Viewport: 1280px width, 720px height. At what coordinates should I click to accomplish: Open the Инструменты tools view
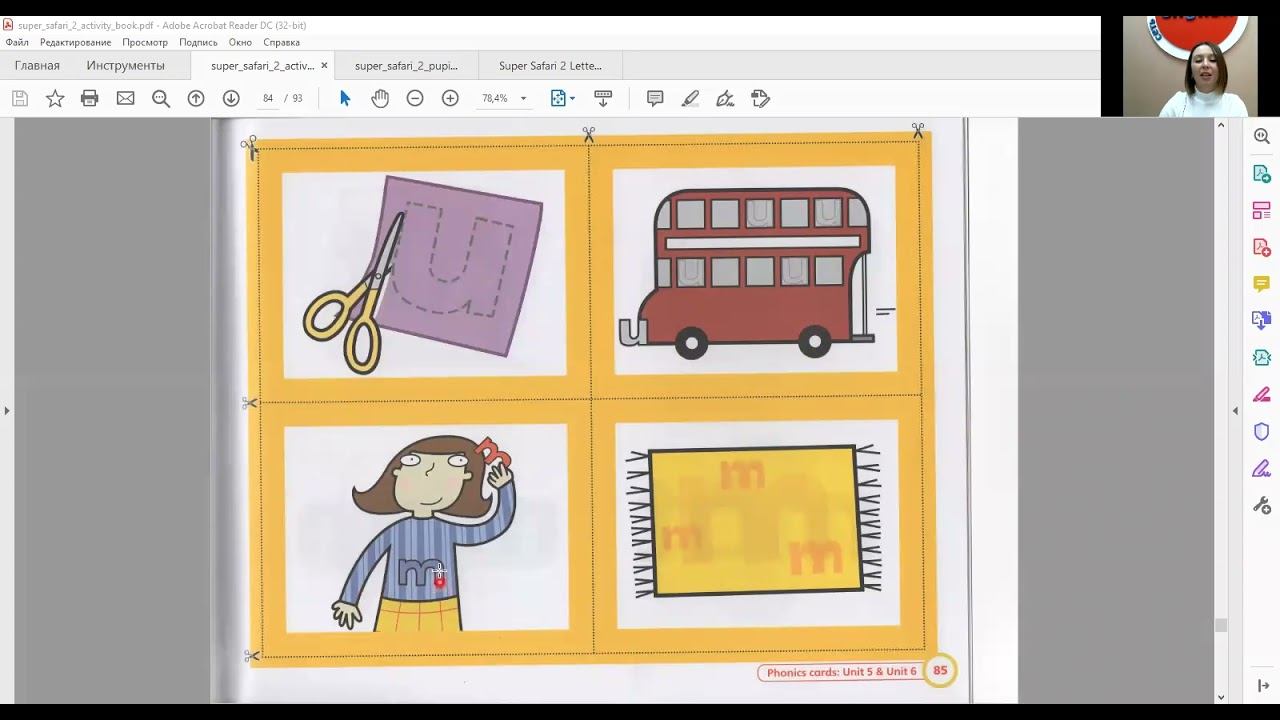pyautogui.click(x=125, y=66)
